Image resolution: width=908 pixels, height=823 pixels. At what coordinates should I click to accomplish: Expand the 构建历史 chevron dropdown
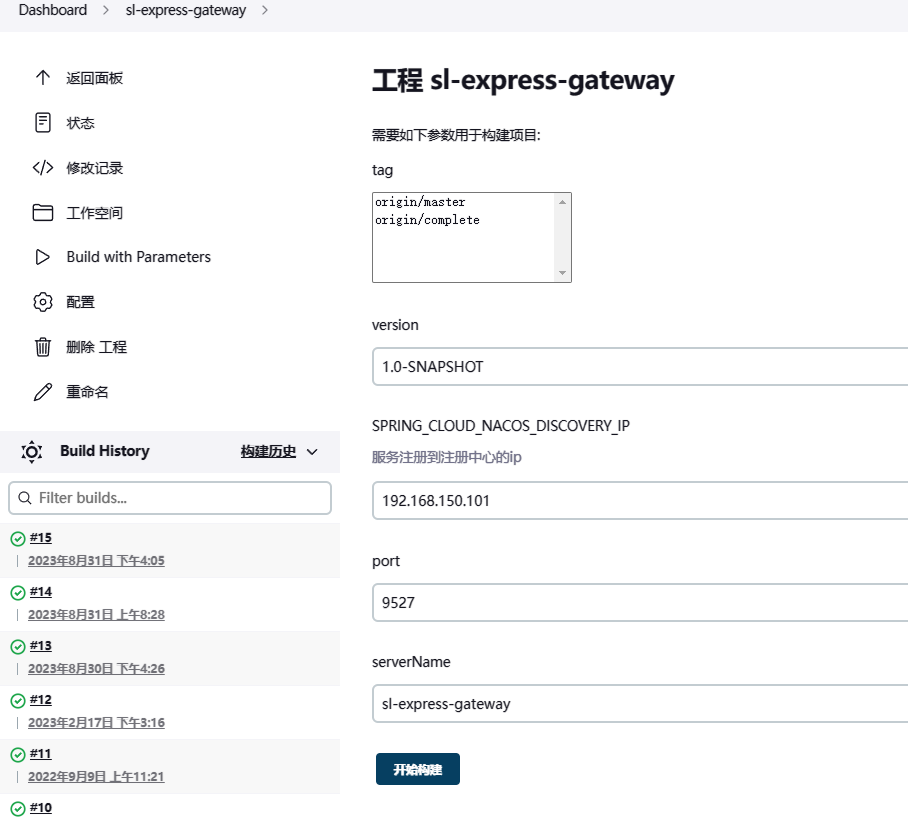coord(312,452)
